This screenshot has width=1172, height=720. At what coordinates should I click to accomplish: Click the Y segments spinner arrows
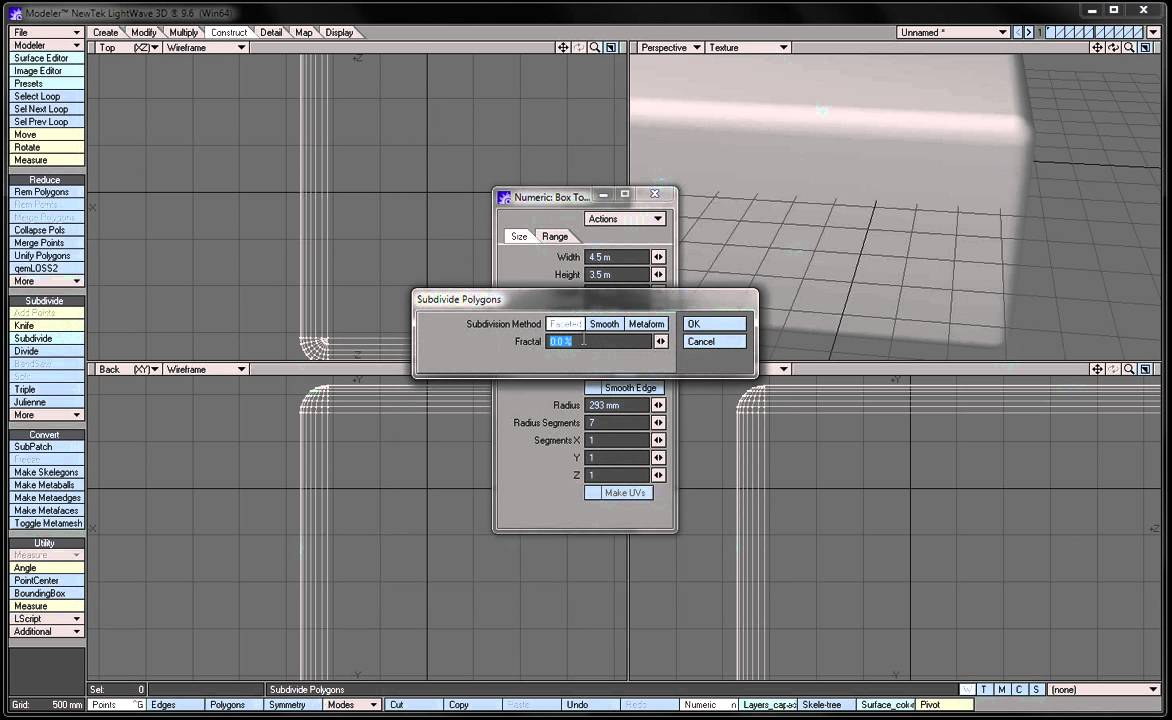coord(659,458)
